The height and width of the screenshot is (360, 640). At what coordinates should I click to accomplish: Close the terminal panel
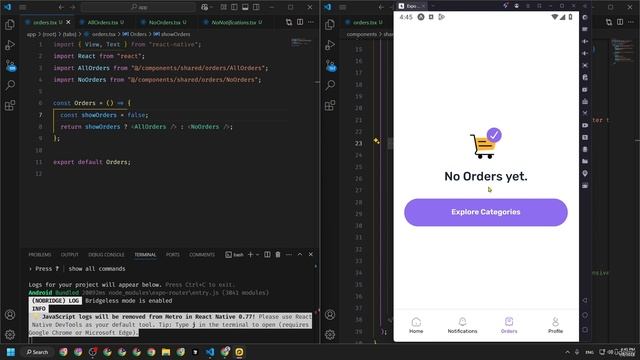click(311, 254)
